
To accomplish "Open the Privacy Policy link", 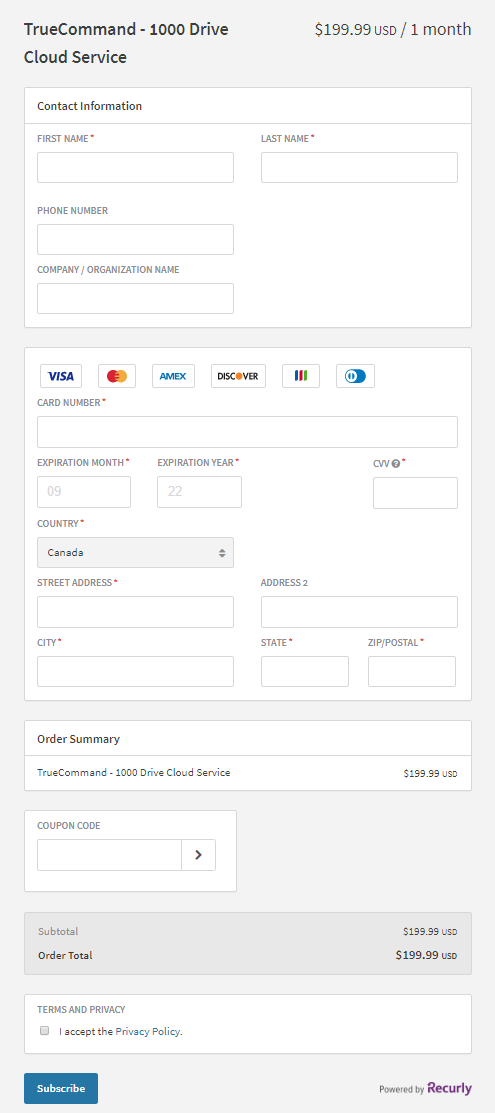I will [x=148, y=1031].
